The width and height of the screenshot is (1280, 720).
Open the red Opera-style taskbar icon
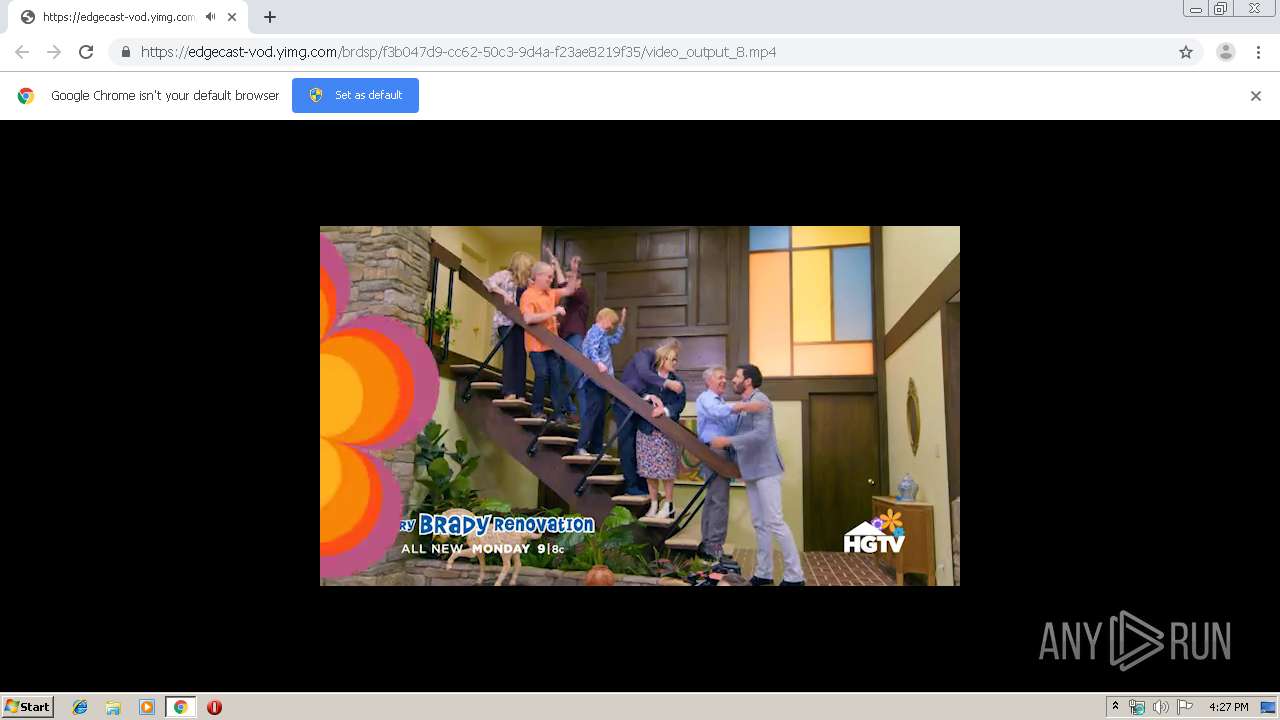point(214,707)
